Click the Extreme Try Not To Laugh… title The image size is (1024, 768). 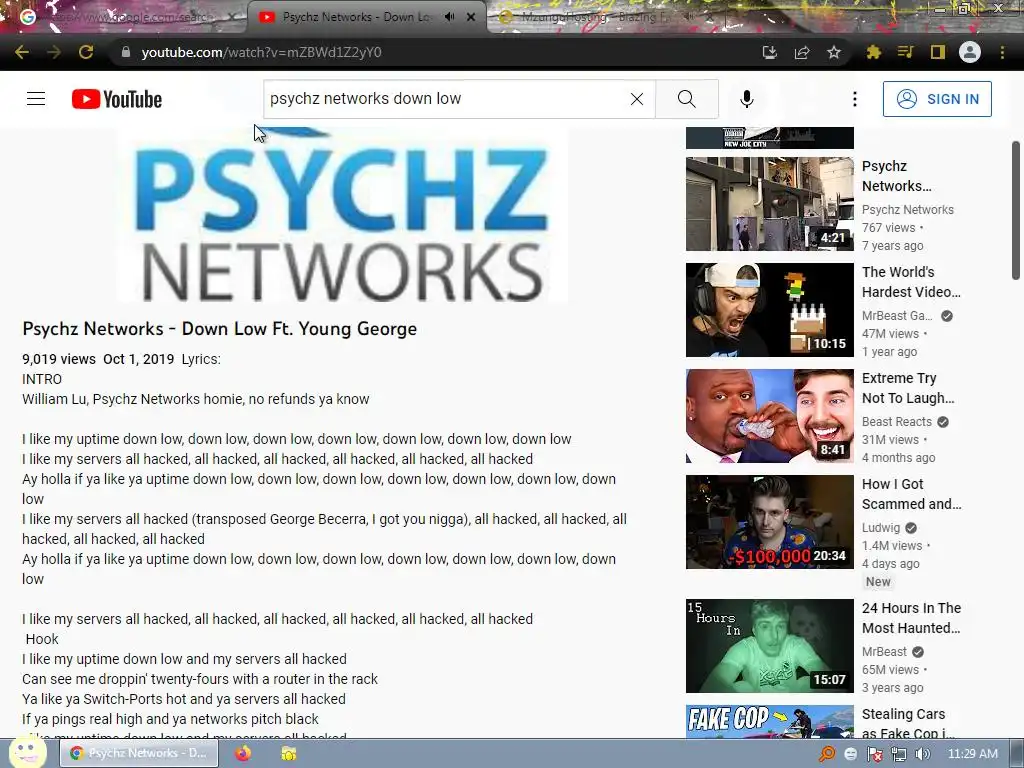[908, 388]
